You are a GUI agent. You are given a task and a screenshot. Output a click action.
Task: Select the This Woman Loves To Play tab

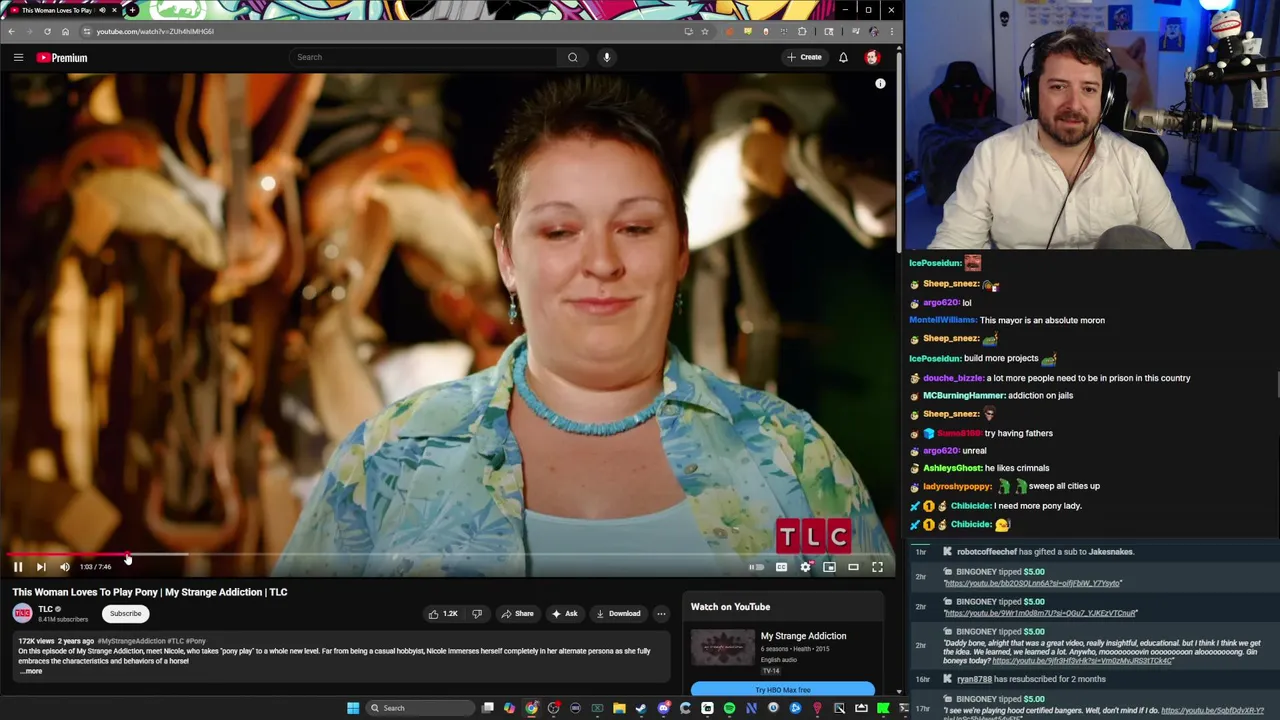point(62,10)
